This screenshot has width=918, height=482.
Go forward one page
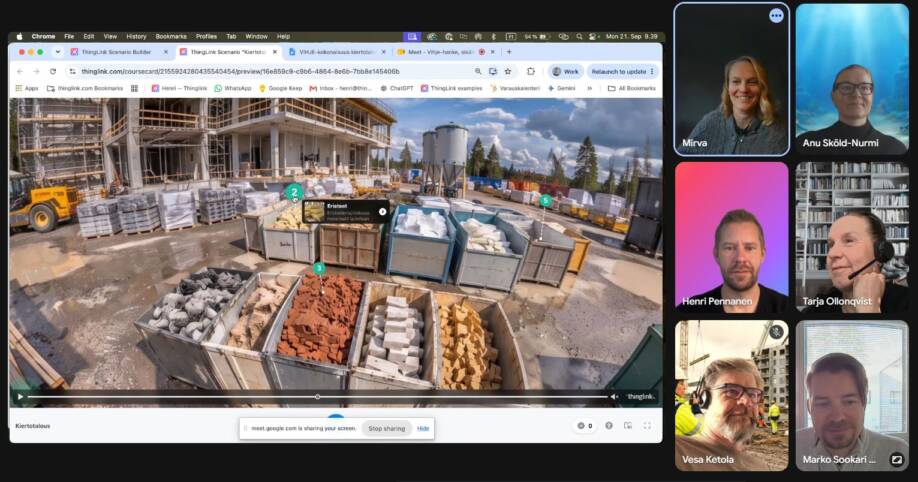pos(36,71)
